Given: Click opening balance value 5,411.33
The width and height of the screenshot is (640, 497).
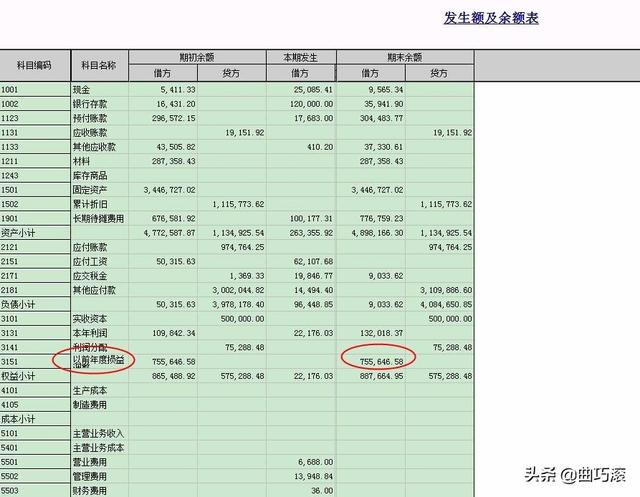Looking at the screenshot, I should [x=178, y=90].
